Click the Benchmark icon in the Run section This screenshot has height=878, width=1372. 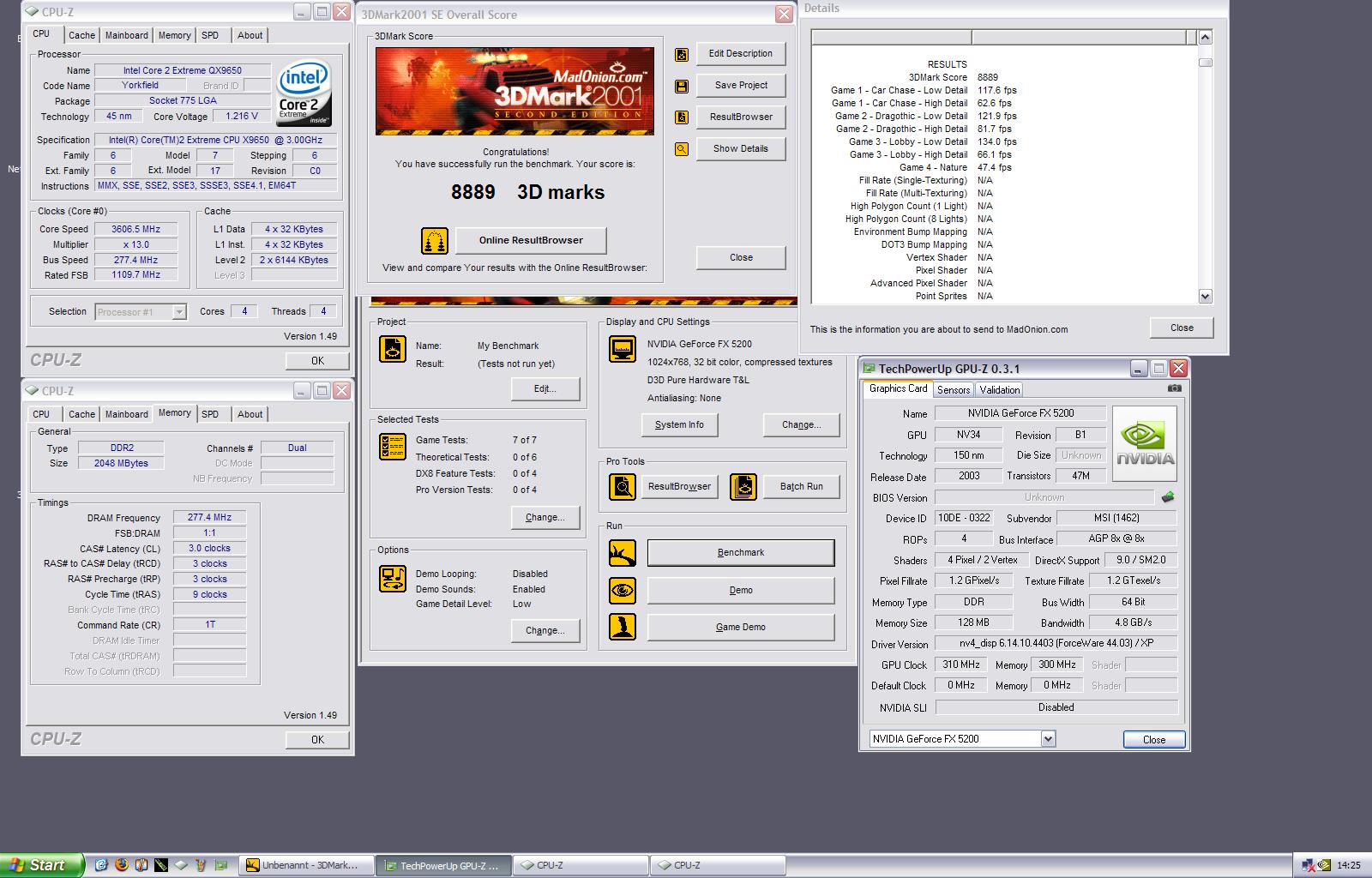pos(623,553)
